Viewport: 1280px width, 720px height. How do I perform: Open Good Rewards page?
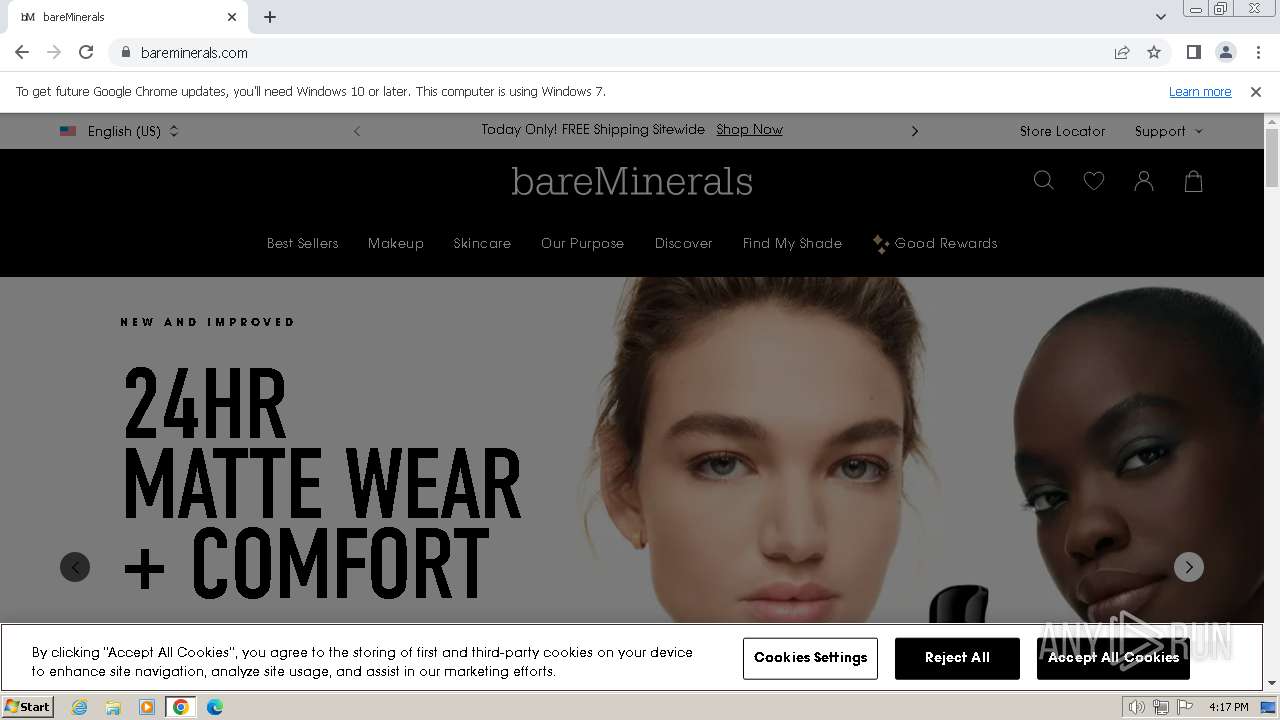[x=935, y=243]
